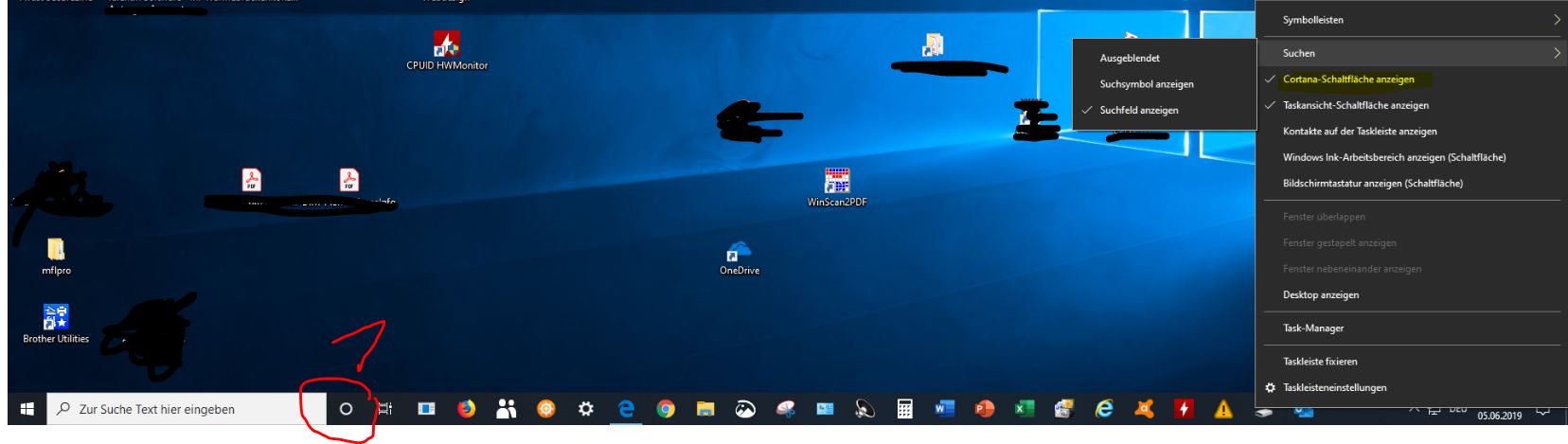Open Avast antivirus taskbar icon
The image size is (1568, 444).
(1144, 409)
